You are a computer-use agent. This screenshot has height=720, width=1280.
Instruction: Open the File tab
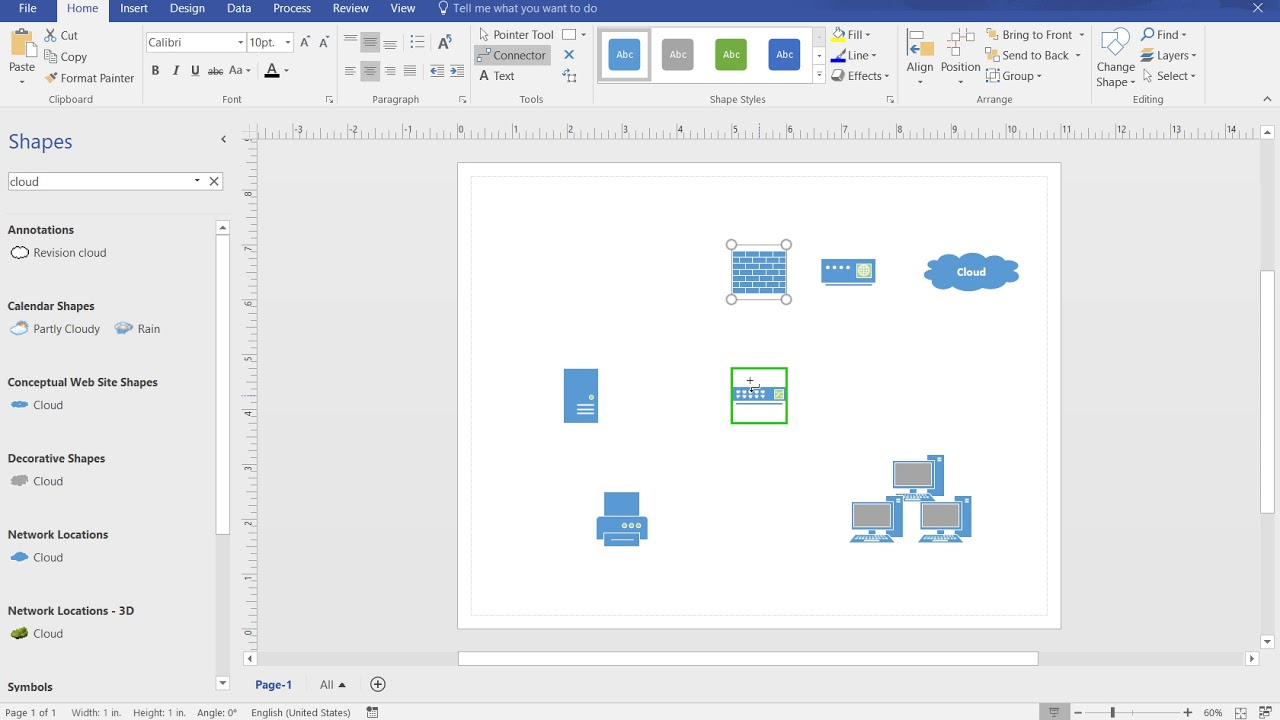point(27,8)
